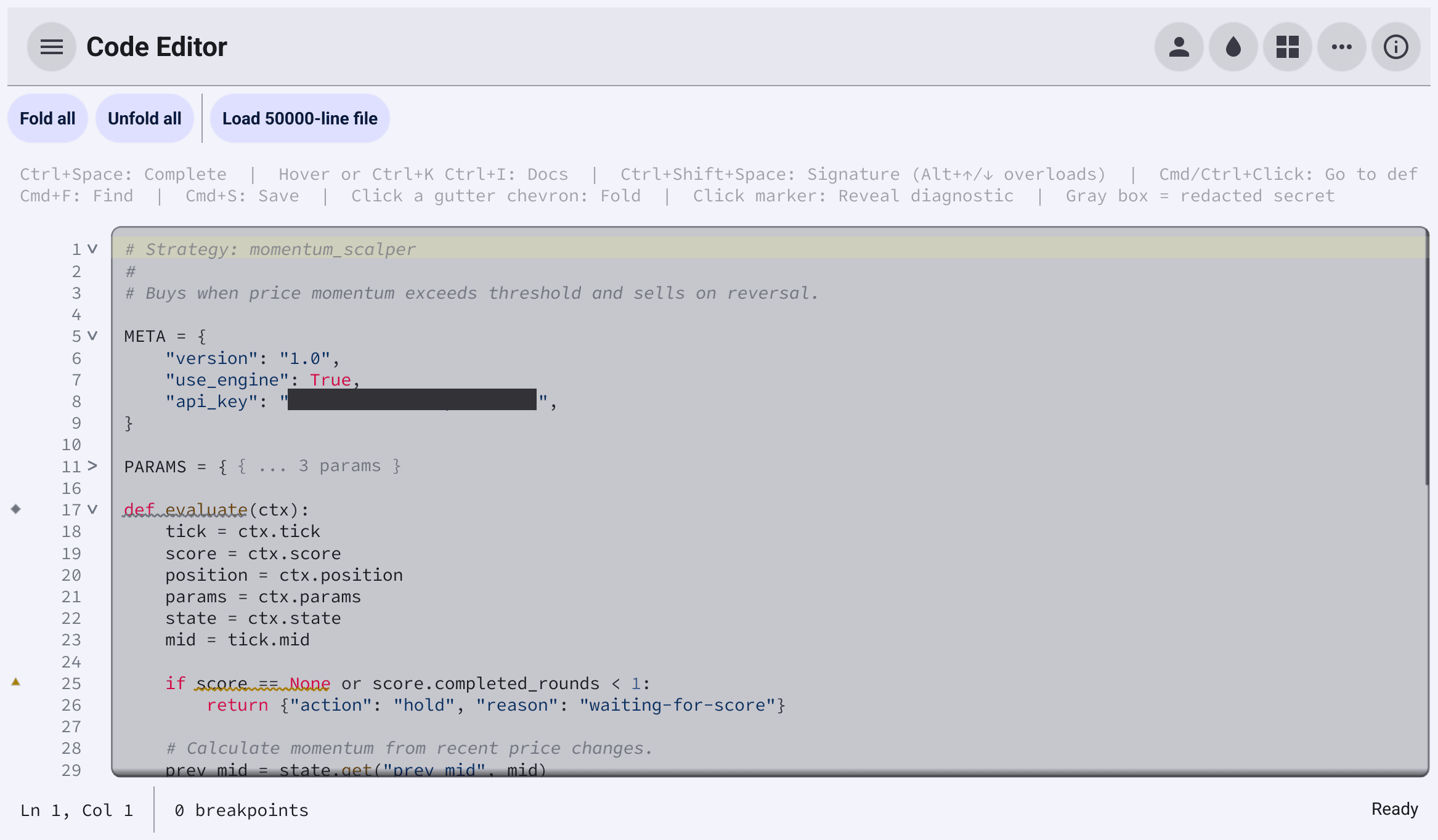Click the '"version"' key on line 6
The image size is (1438, 840).
[x=211, y=358]
